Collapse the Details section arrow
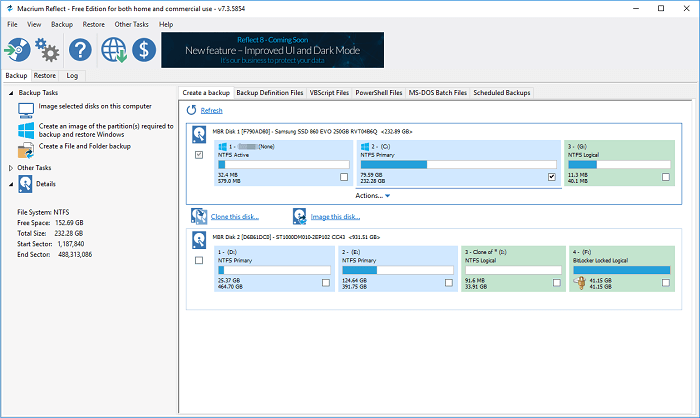700x418 pixels. pos(11,184)
